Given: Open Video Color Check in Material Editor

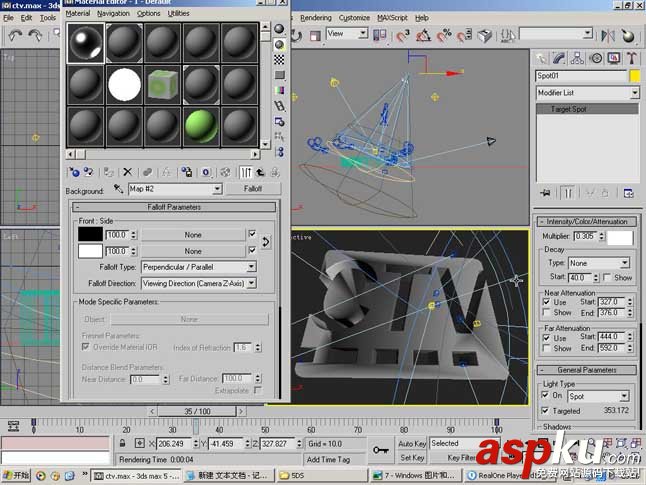Looking at the screenshot, I should pyautogui.click(x=279, y=90).
